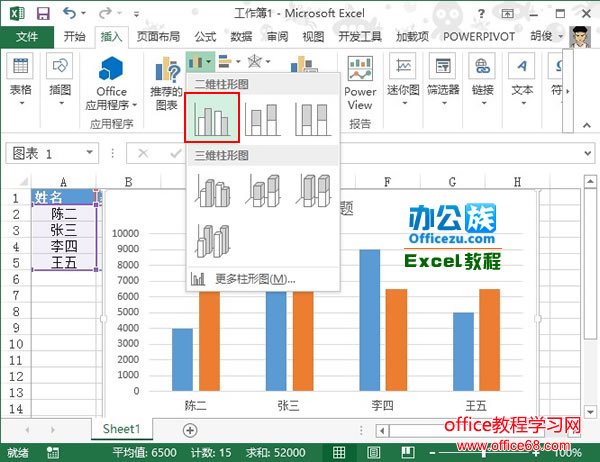Choose the 2D stacked column chart

click(x=262, y=119)
